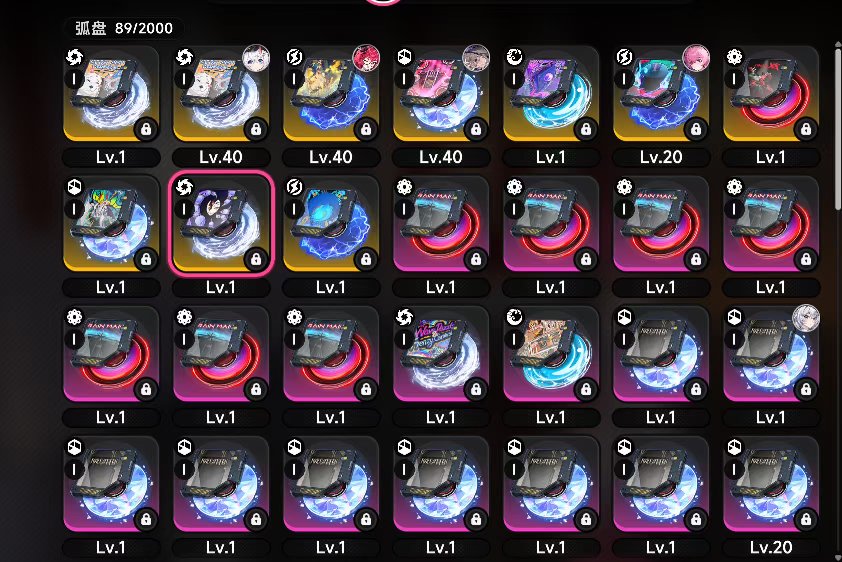Toggle the lock on the top-row Lv.20 disc
This screenshot has height=562, width=842.
[695, 129]
